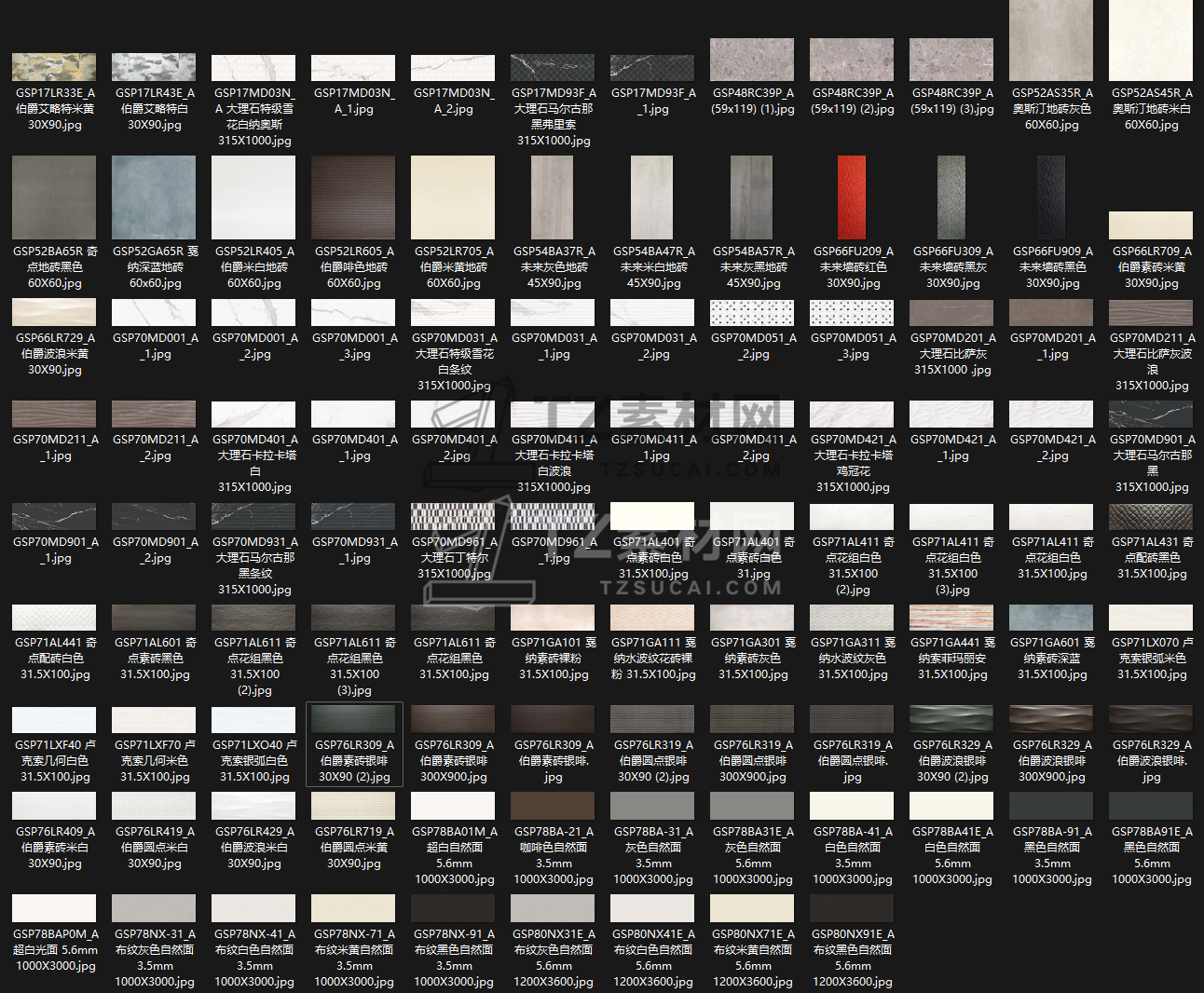Click highlighted file GSP76LR309_A 伯爵素砖银啡 30X90 (2).jpg
Screen dimensions: 1204x993
click(354, 744)
